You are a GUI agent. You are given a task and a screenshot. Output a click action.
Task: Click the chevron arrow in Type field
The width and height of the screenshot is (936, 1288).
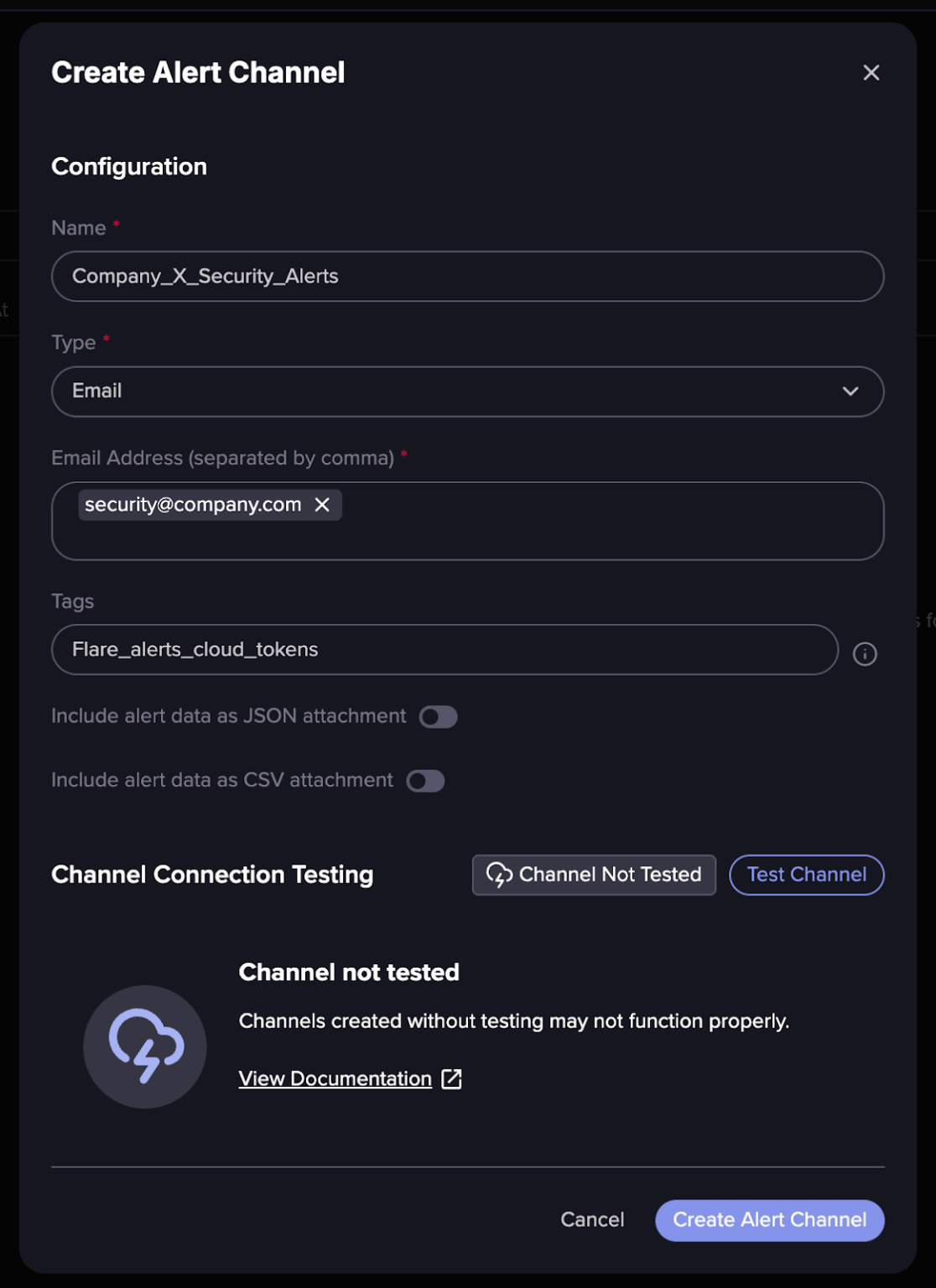[x=850, y=392]
